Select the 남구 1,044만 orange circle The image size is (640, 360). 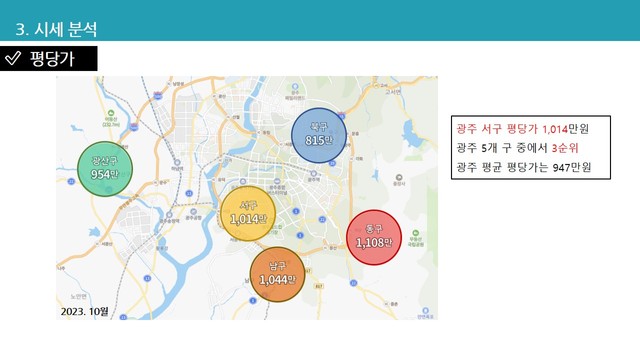click(278, 275)
